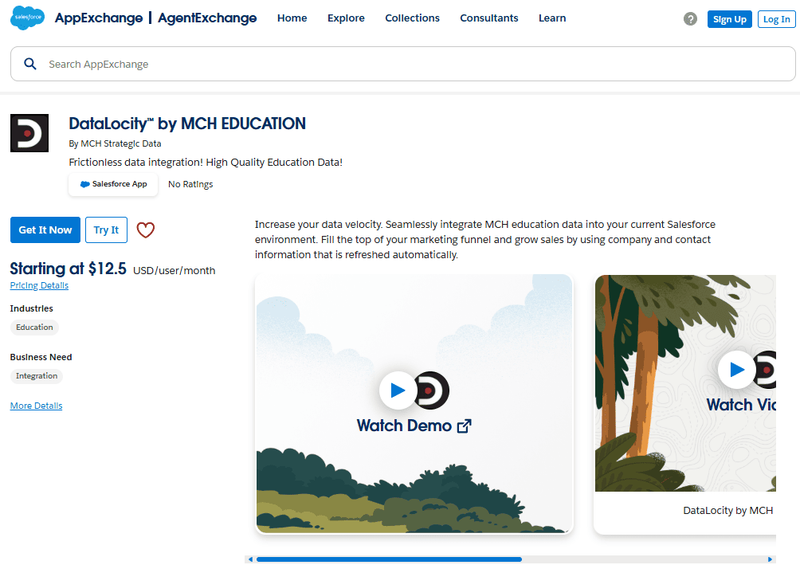Click the Salesforce App badge
Viewport: 800px width, 569px height.
(113, 184)
